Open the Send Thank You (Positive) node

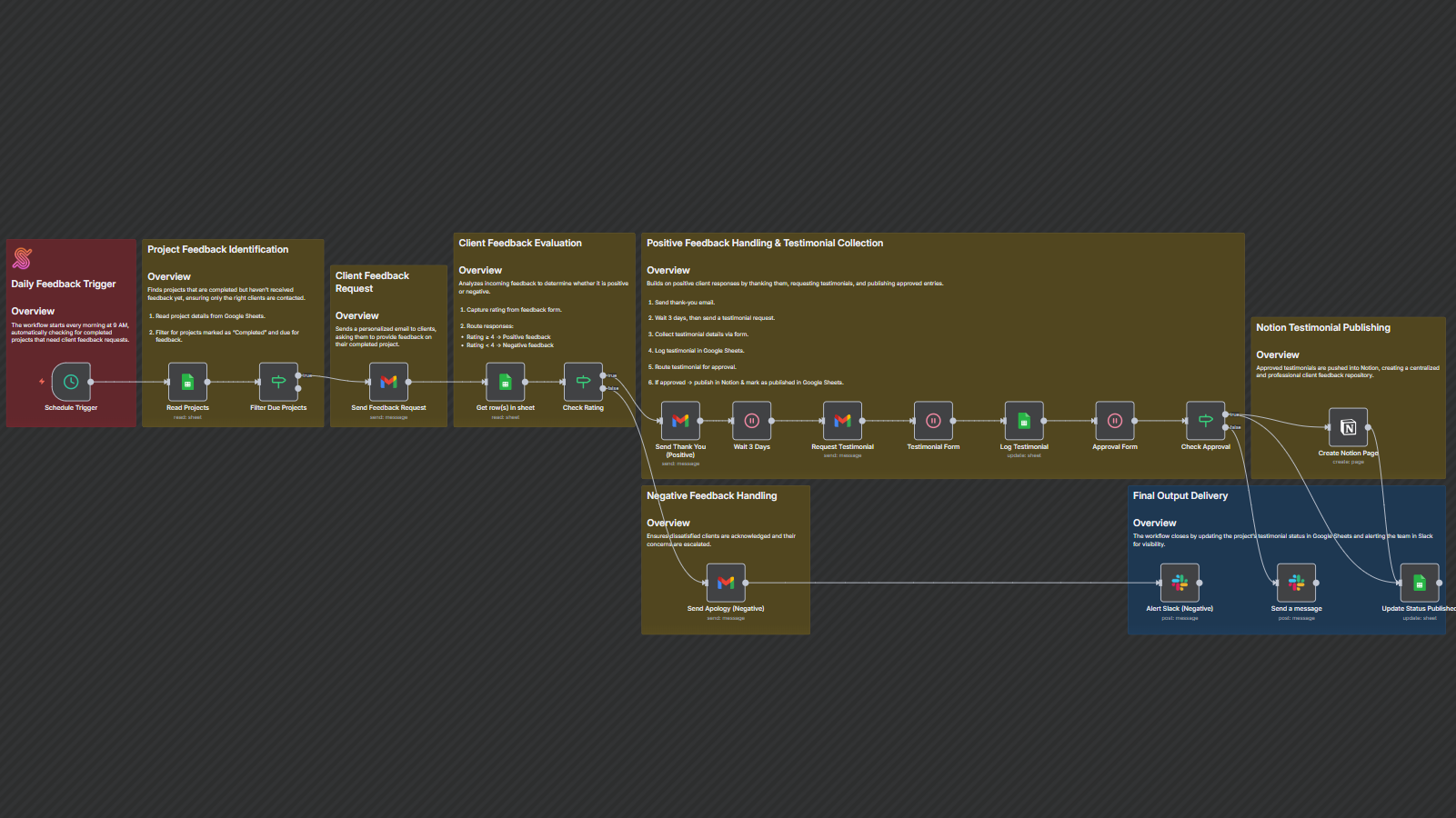coord(680,421)
